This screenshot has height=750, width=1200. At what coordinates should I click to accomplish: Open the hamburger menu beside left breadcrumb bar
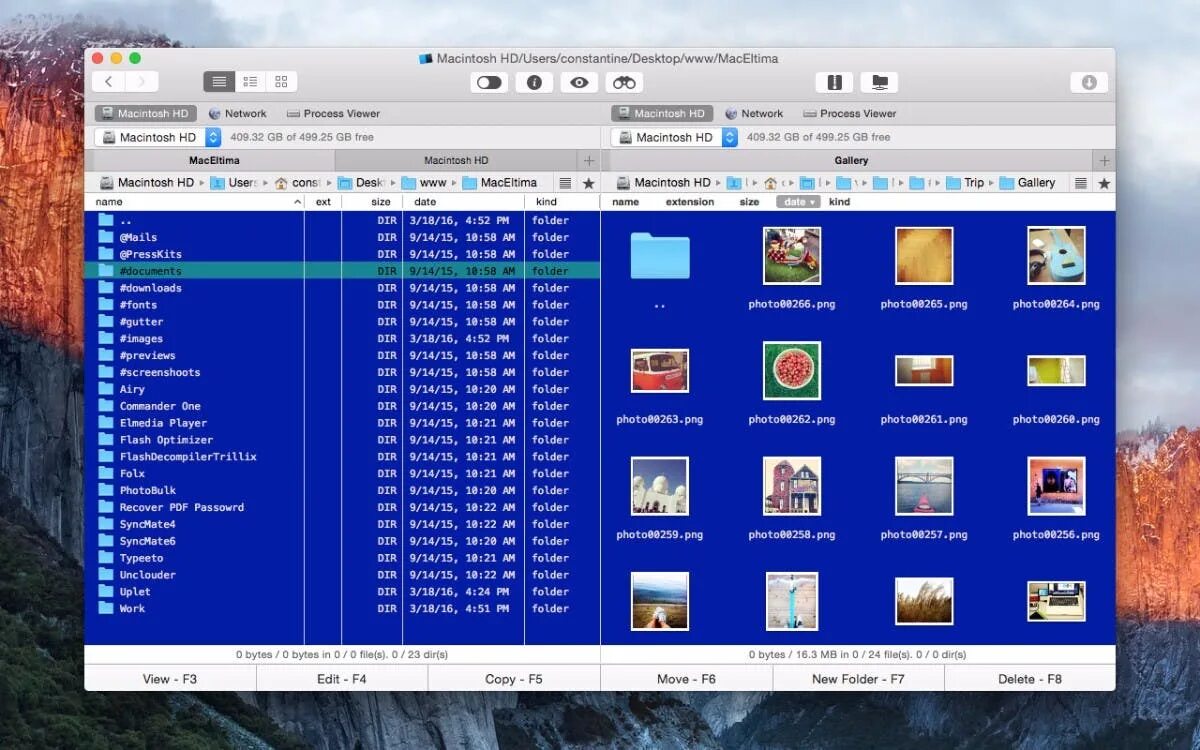pos(566,182)
